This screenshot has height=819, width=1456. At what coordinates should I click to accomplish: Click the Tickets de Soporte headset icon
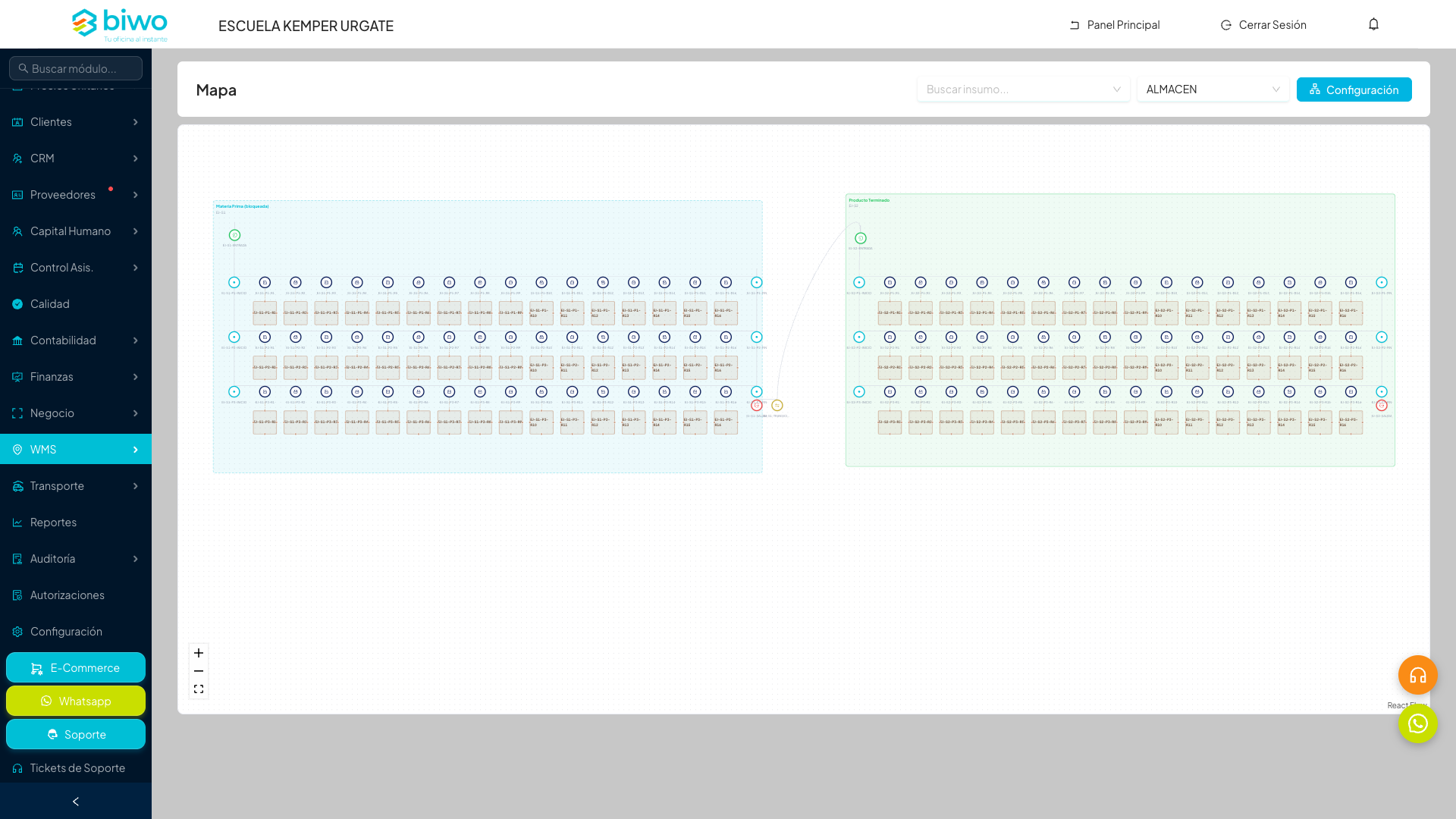pyautogui.click(x=17, y=768)
